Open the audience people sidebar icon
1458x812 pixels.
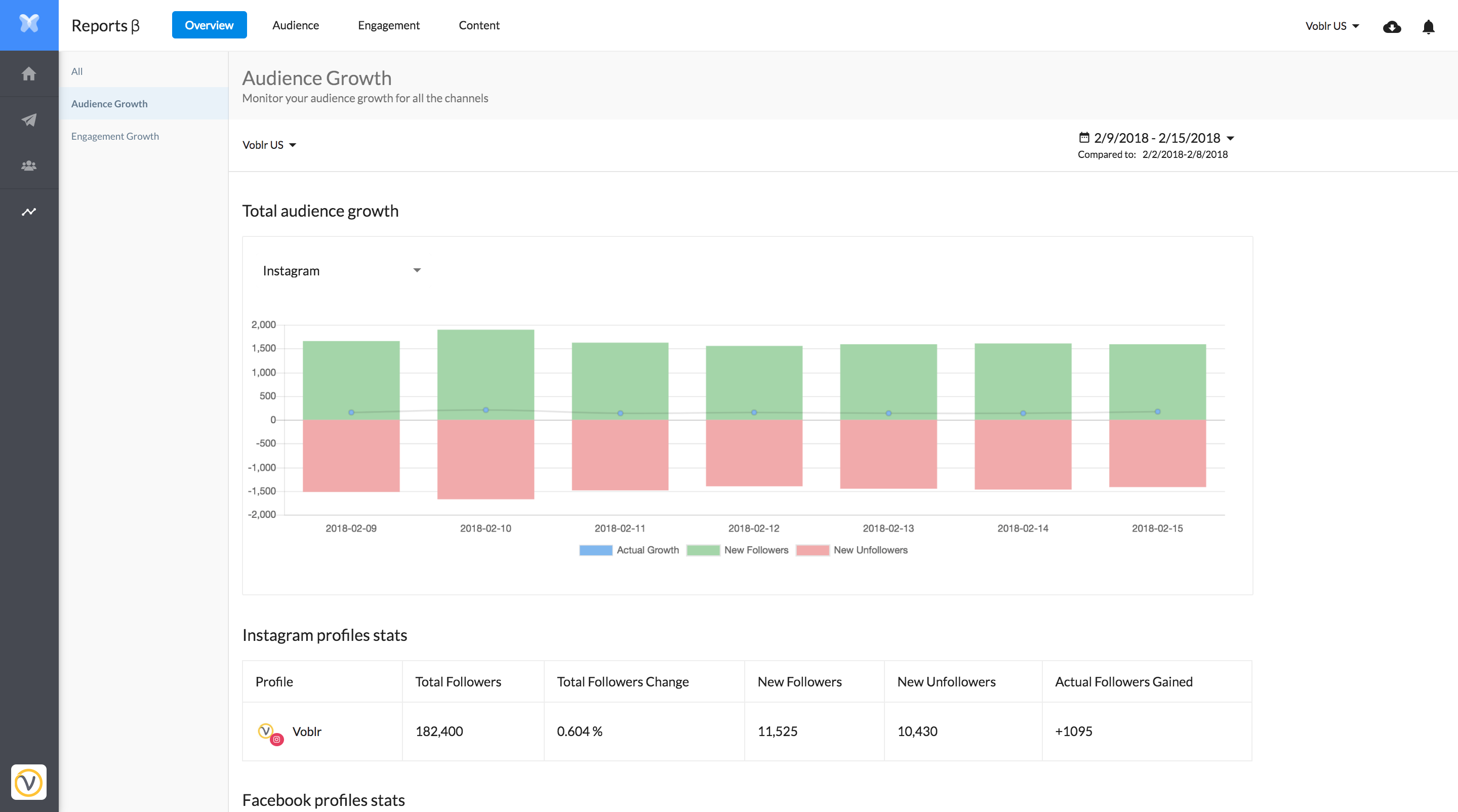coord(29,165)
